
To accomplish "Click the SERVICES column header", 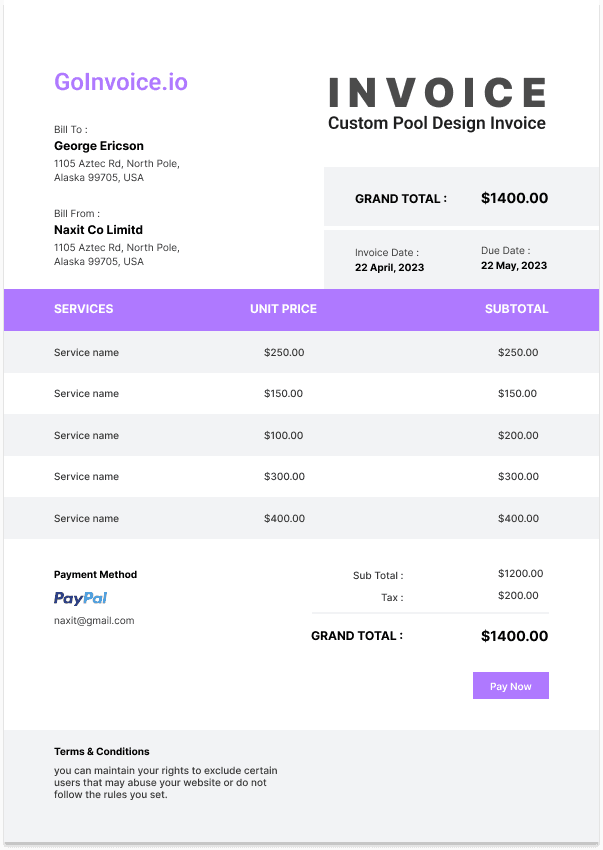I will coord(84,309).
